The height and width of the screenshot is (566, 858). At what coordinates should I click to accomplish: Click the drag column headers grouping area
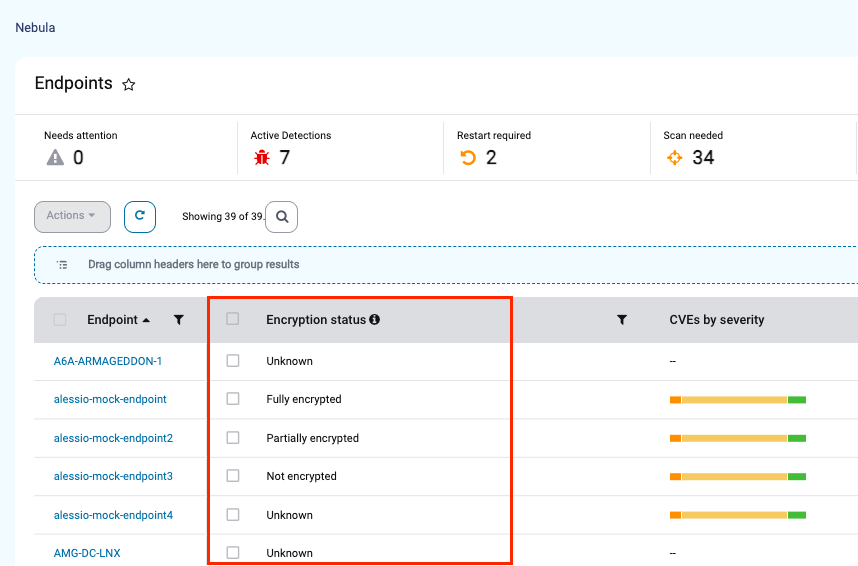pos(446,265)
